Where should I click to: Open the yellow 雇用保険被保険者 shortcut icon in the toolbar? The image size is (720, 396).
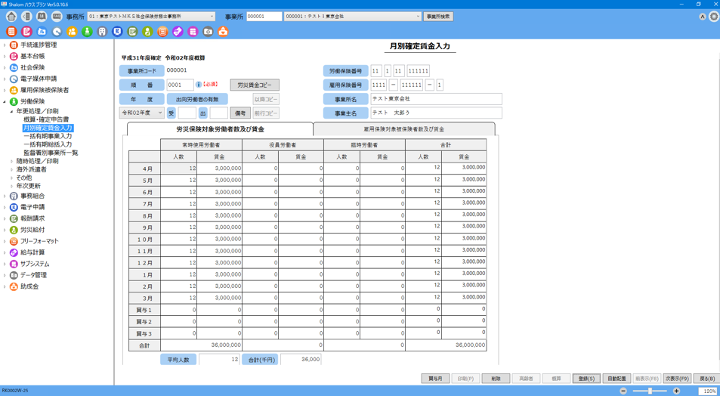72,32
